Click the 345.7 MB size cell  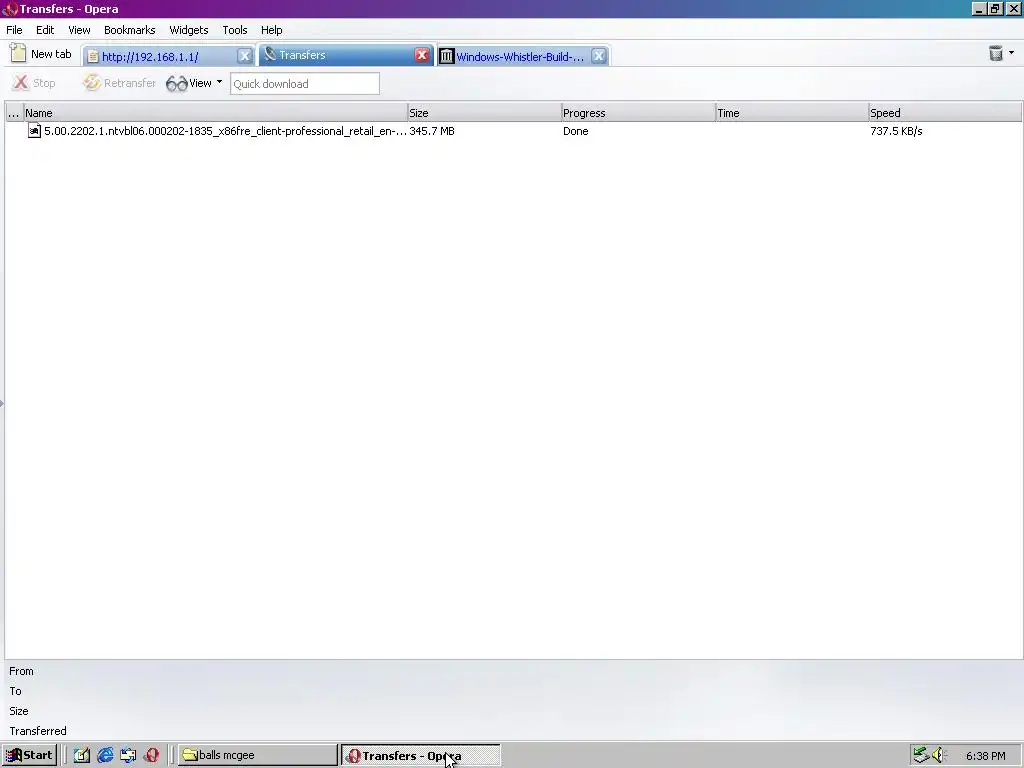(432, 131)
